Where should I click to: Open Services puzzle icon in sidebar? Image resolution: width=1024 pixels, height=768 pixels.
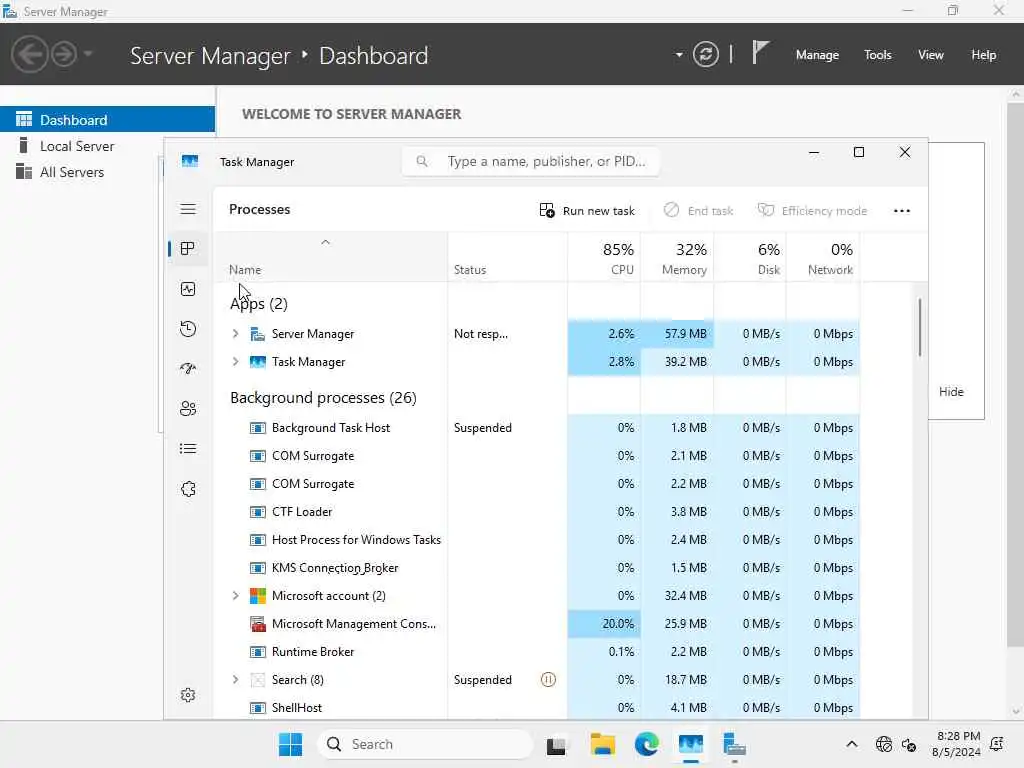[x=188, y=489]
